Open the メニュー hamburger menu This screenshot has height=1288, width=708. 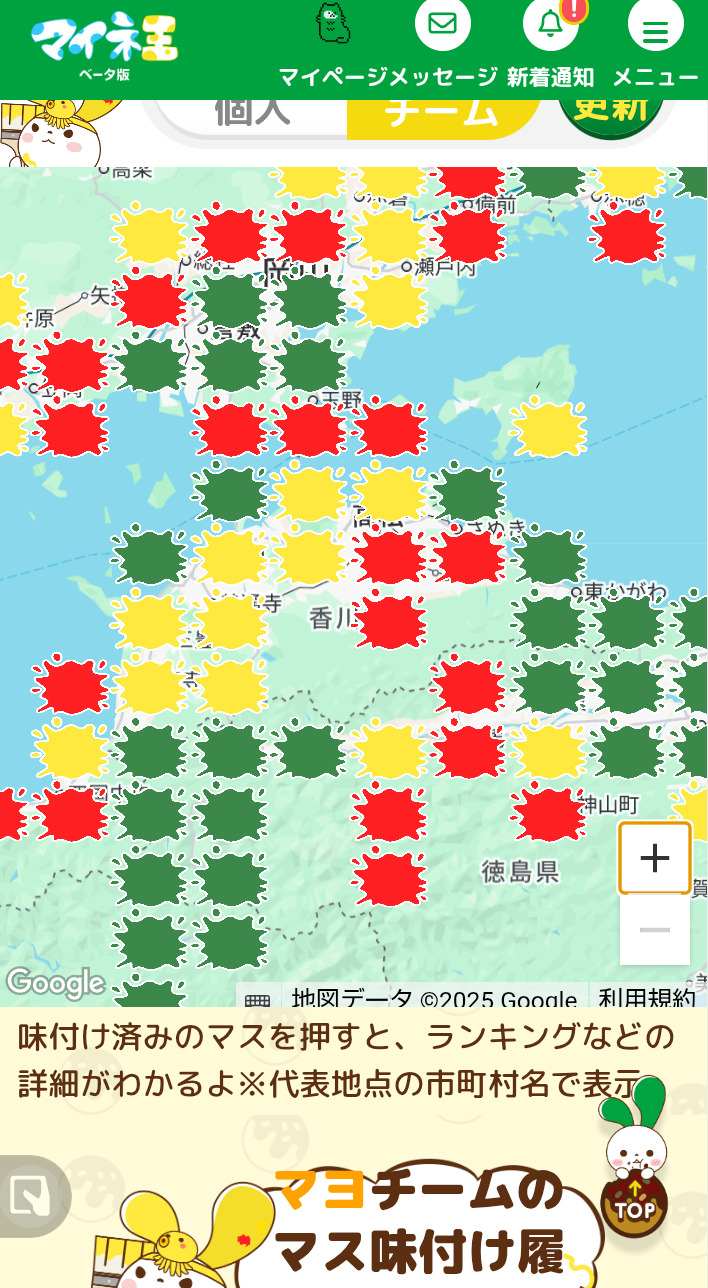[655, 25]
